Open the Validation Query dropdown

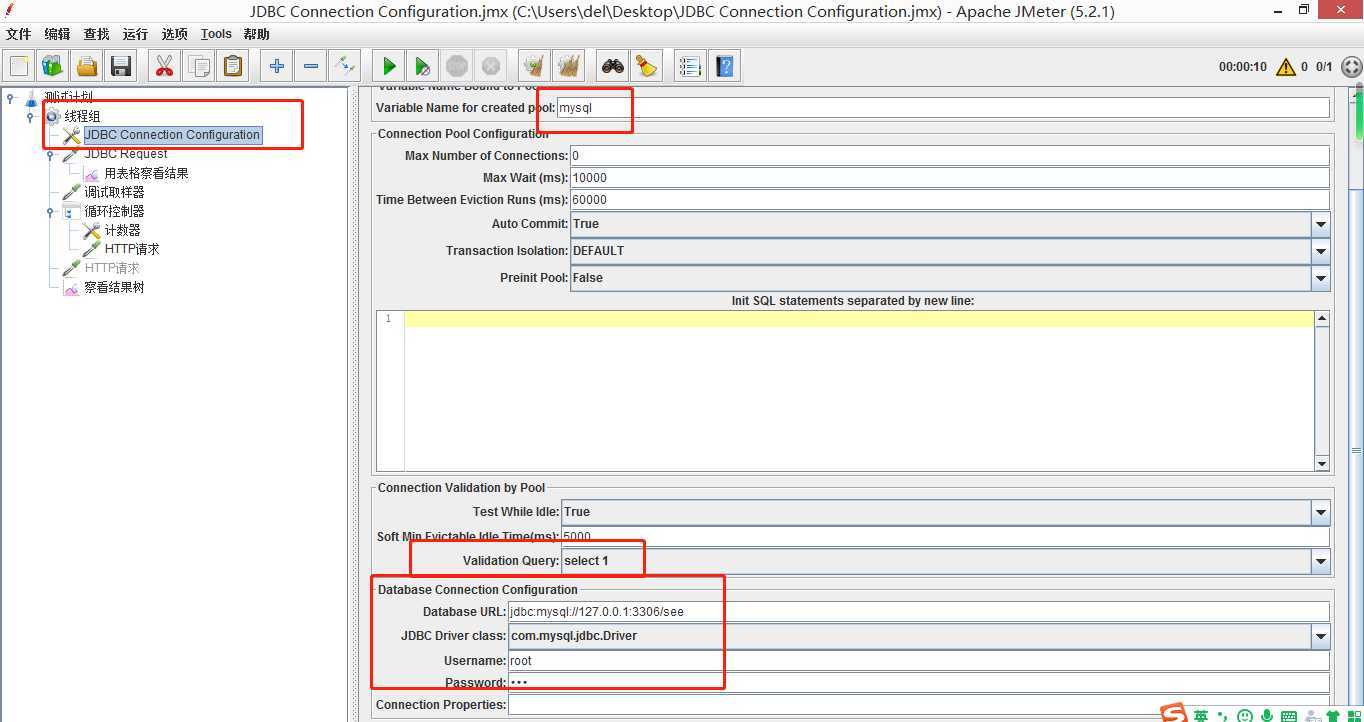pos(1321,561)
